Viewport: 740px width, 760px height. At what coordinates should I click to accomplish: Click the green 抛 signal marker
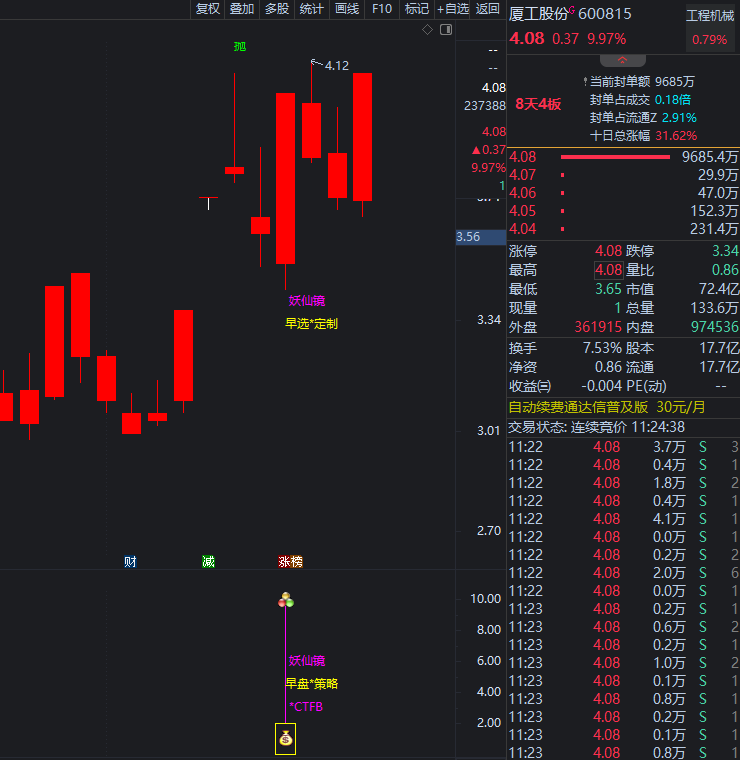point(240,47)
